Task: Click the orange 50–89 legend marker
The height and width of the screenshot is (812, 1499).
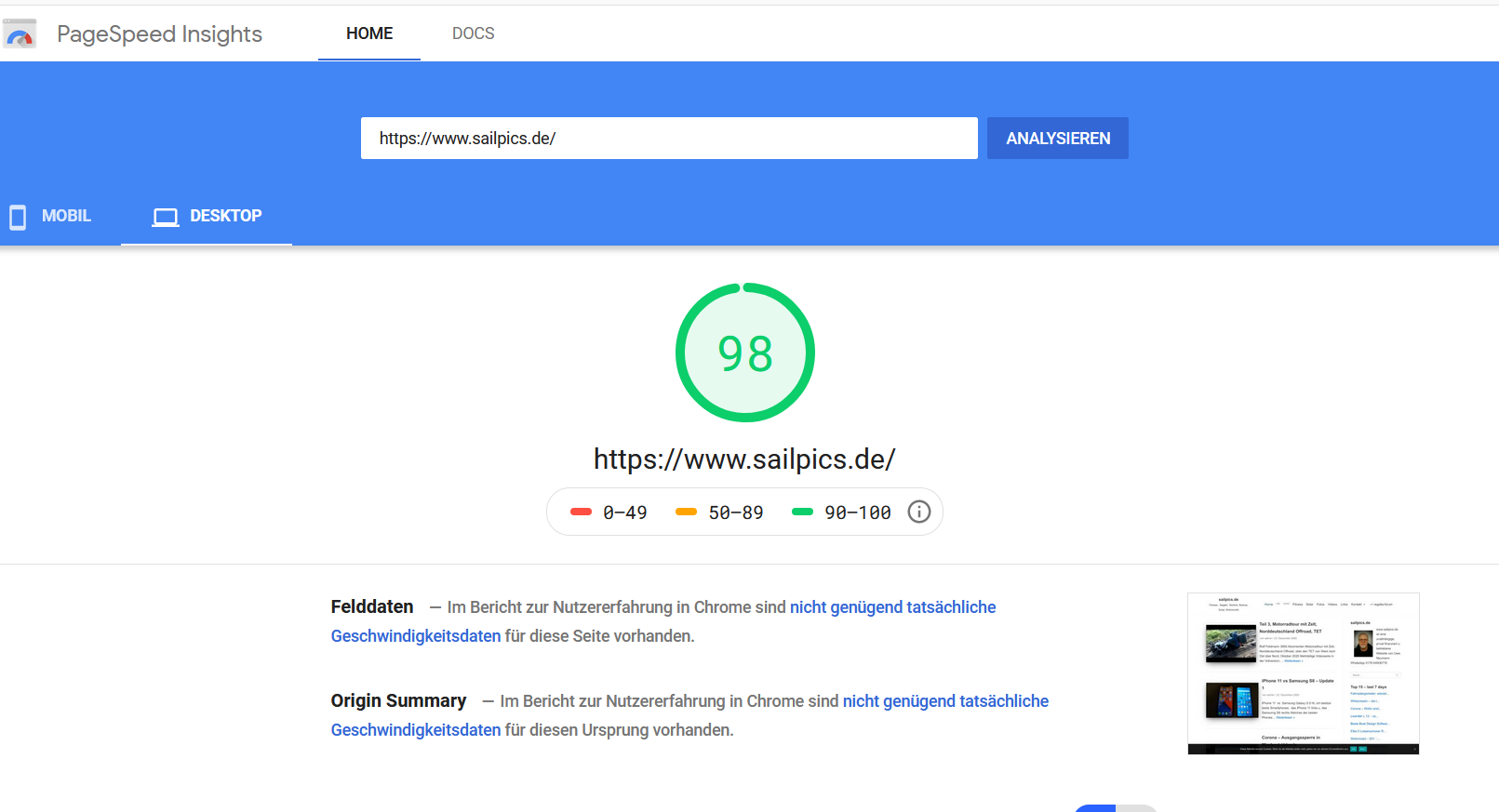Action: 686,512
